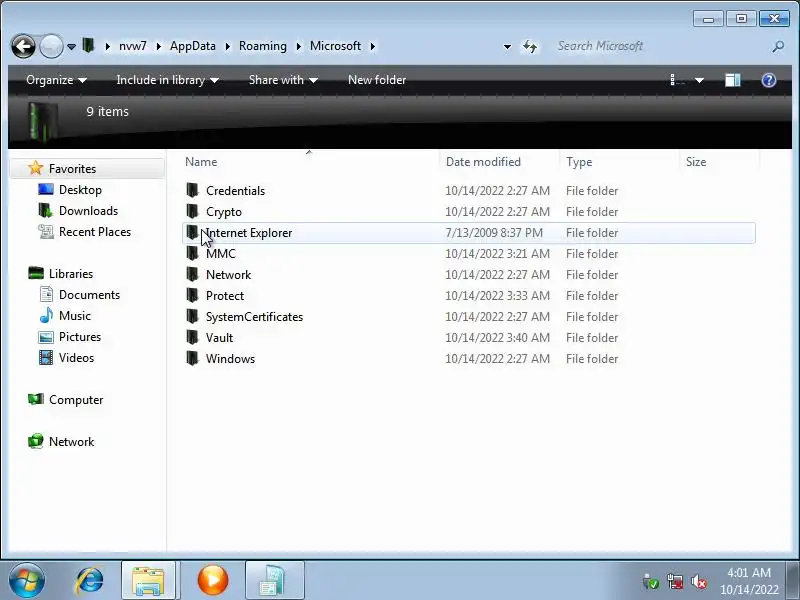800x600 pixels.
Task: Open the network status tray icon
Action: (674, 581)
